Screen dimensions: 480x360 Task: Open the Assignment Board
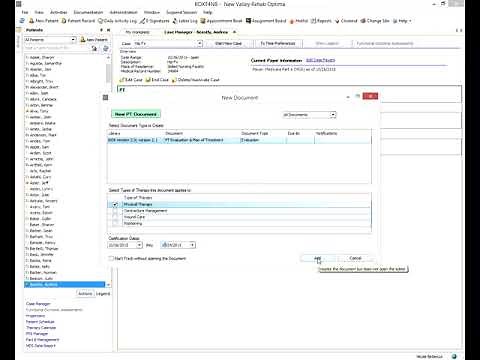(x=266, y=21)
